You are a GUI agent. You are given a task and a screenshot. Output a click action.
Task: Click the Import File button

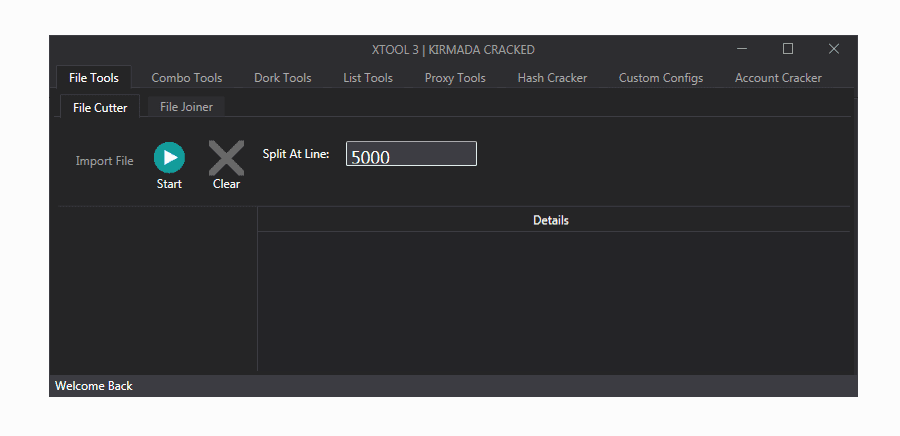pyautogui.click(x=104, y=161)
